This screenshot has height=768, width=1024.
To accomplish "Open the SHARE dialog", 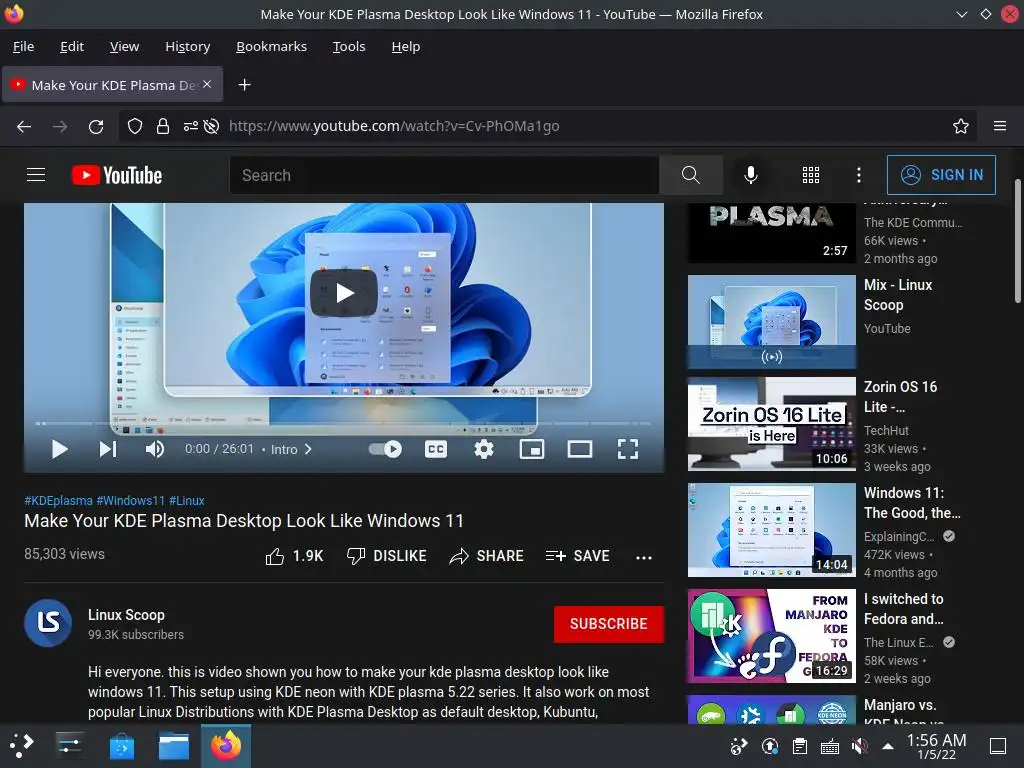I will pos(487,556).
